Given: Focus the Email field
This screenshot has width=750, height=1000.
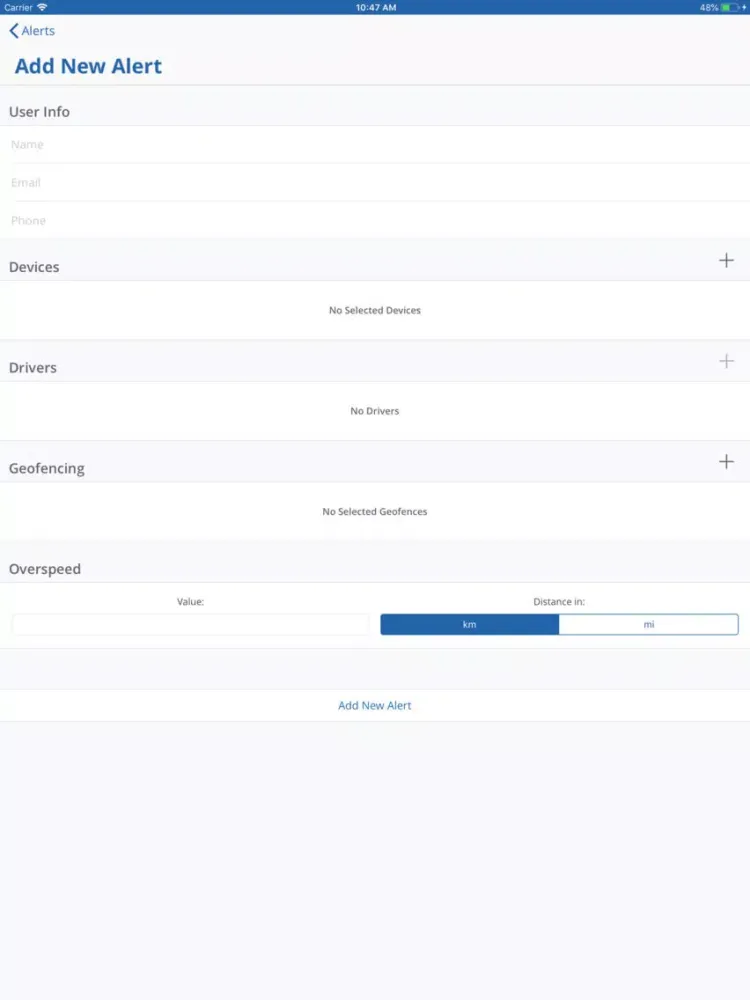Looking at the screenshot, I should tap(375, 182).
